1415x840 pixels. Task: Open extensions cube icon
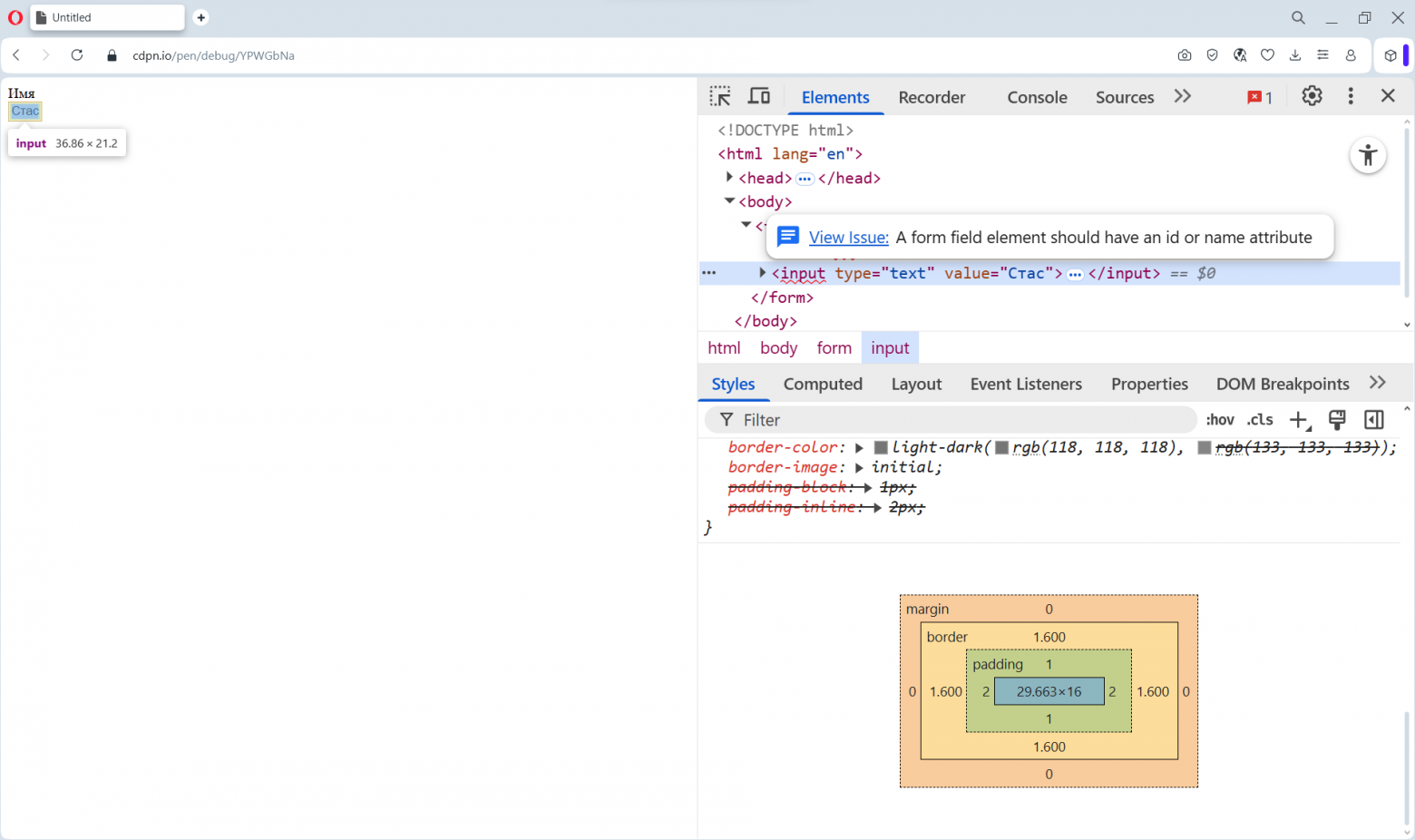tap(1391, 55)
